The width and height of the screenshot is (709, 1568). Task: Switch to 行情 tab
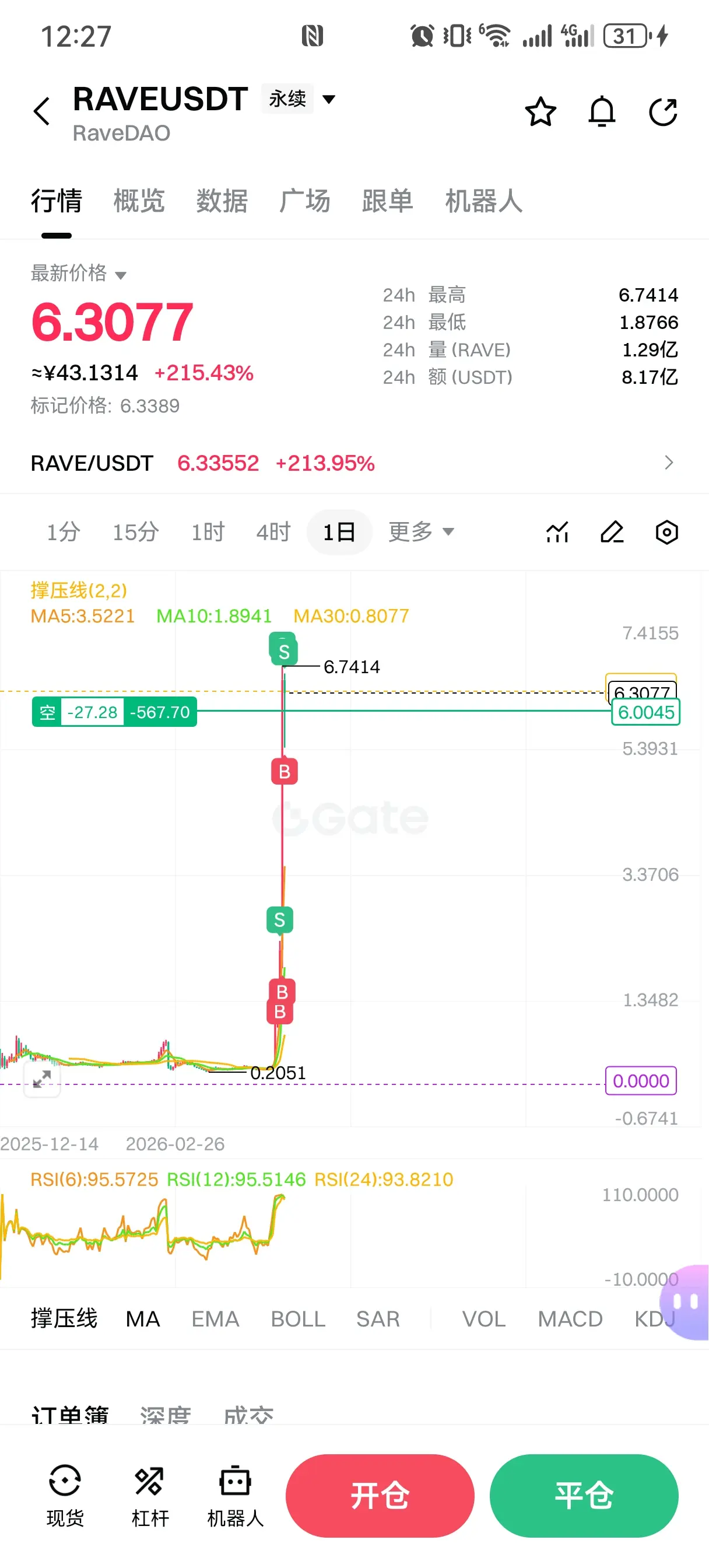[x=57, y=200]
